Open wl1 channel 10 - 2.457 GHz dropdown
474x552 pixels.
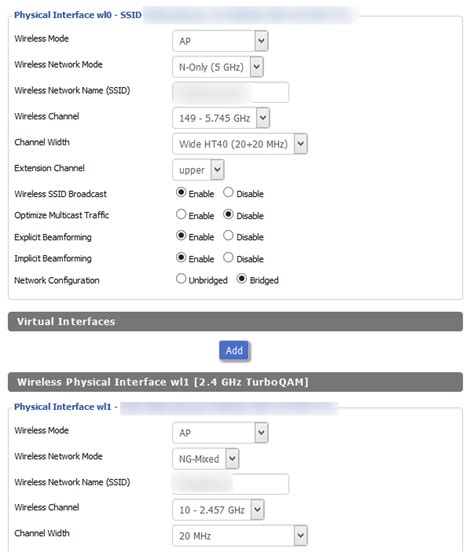coord(218,510)
